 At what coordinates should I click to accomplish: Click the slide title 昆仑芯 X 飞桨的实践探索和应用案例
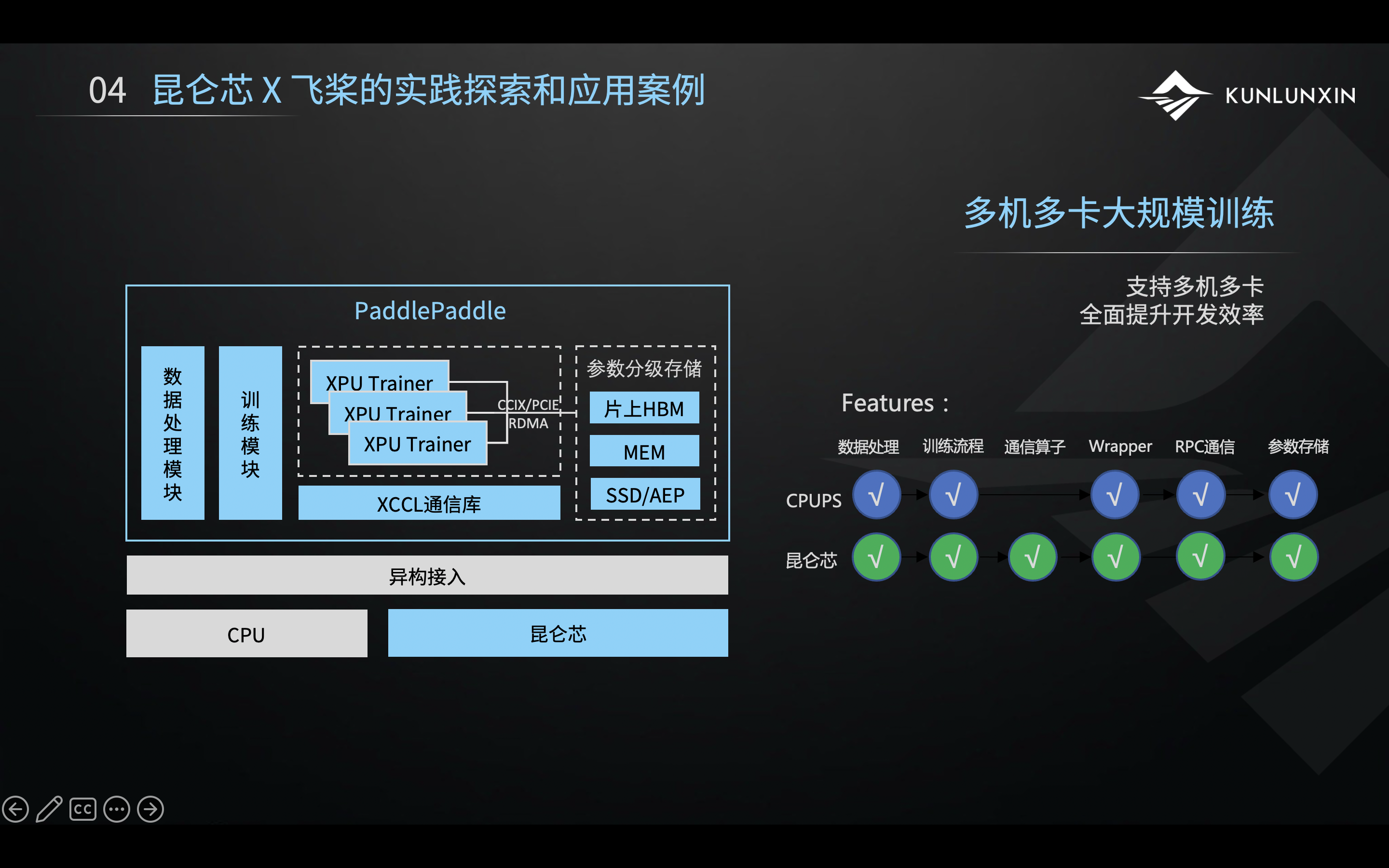429,90
